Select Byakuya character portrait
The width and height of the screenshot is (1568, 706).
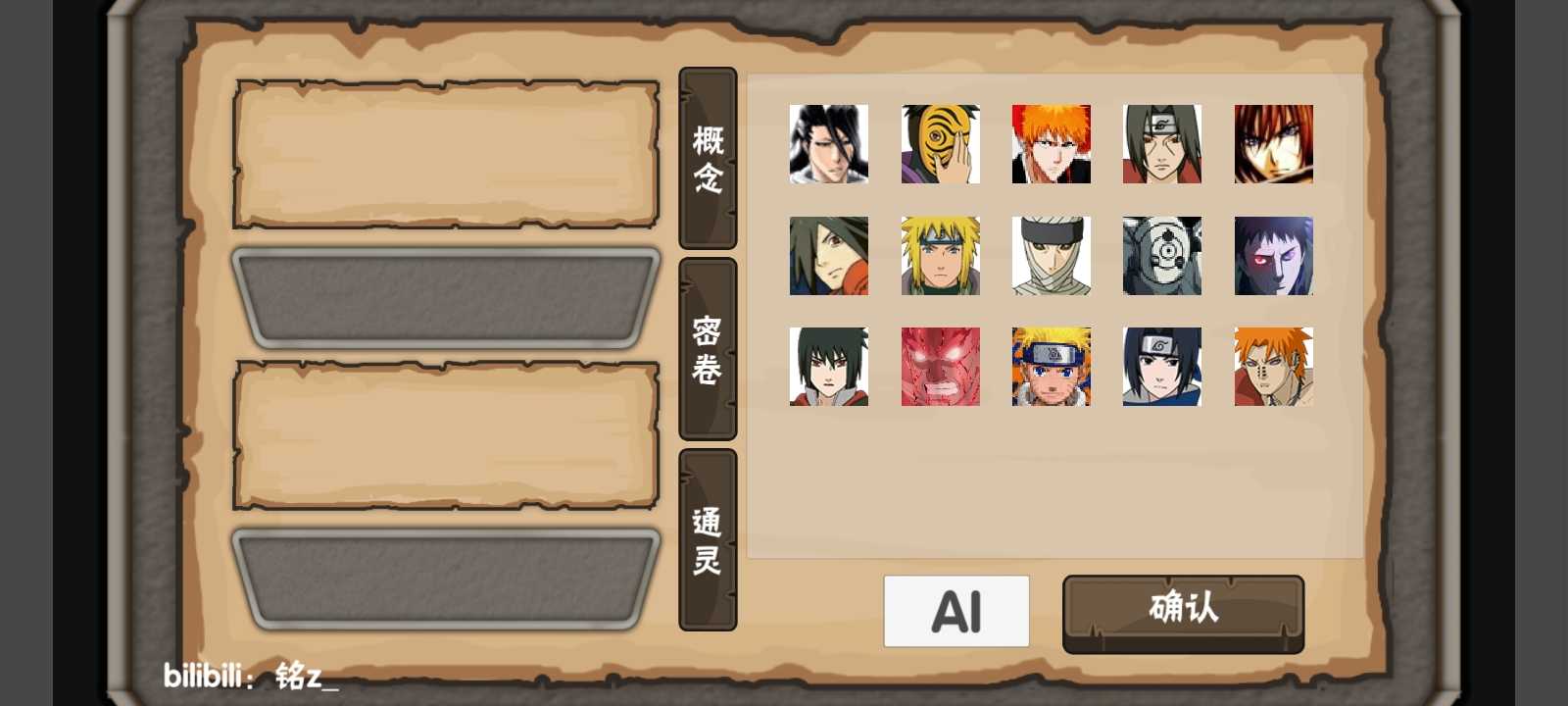pos(829,144)
